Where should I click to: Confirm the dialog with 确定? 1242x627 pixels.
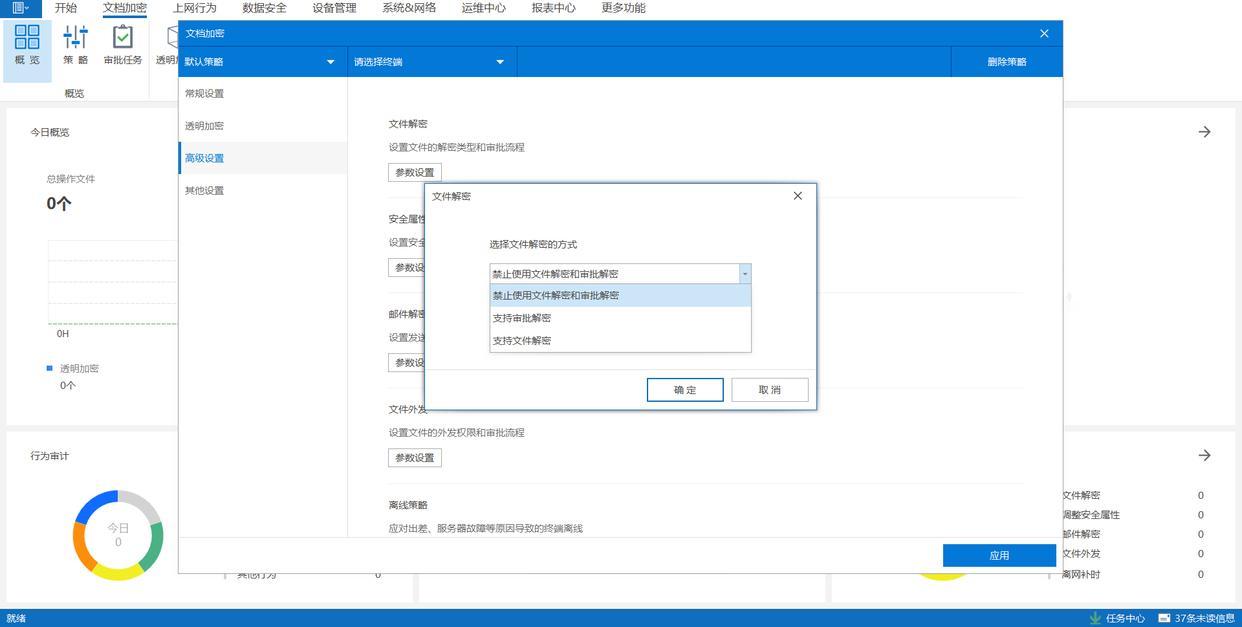tap(685, 390)
